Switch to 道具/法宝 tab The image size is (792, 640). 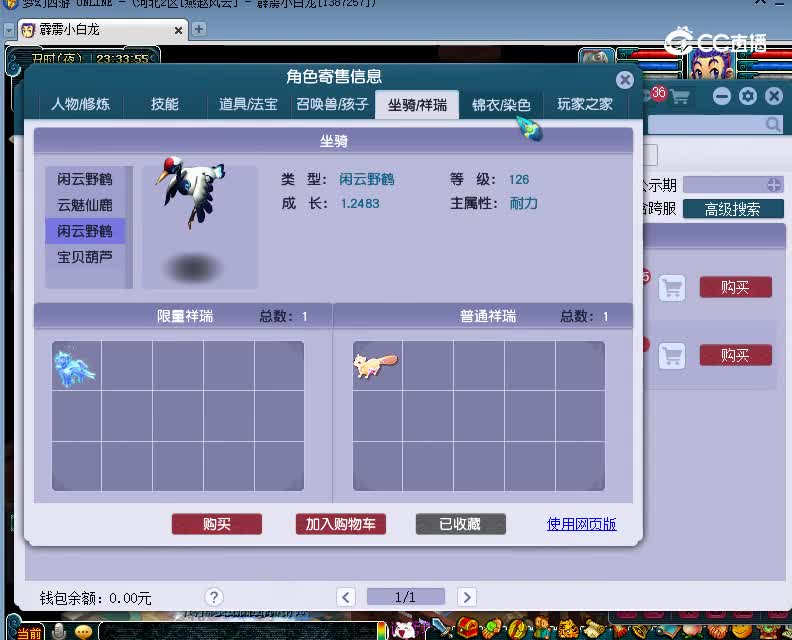(248, 105)
